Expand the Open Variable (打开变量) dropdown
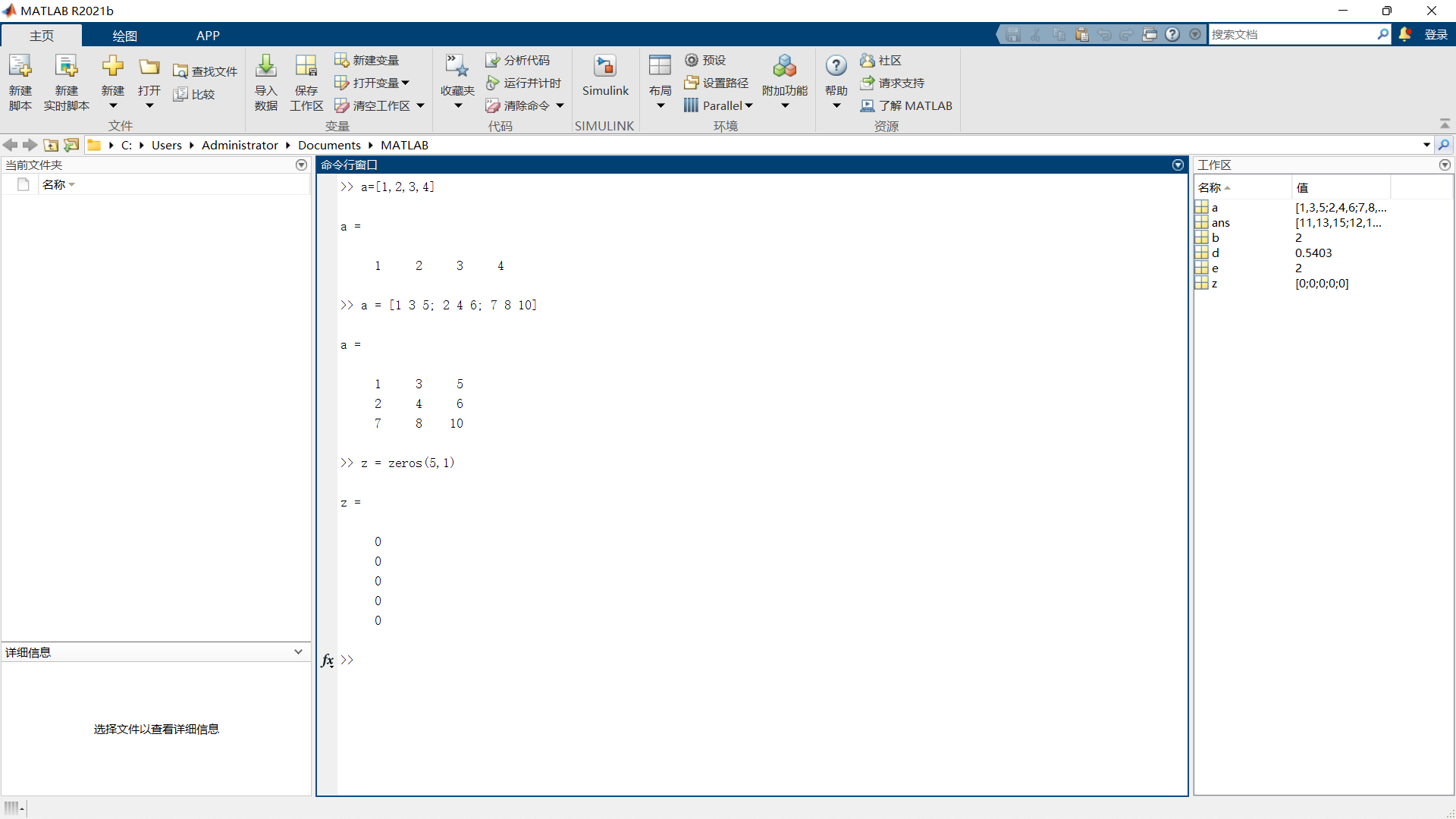Screen dimensions: 1456x819 pos(405,83)
